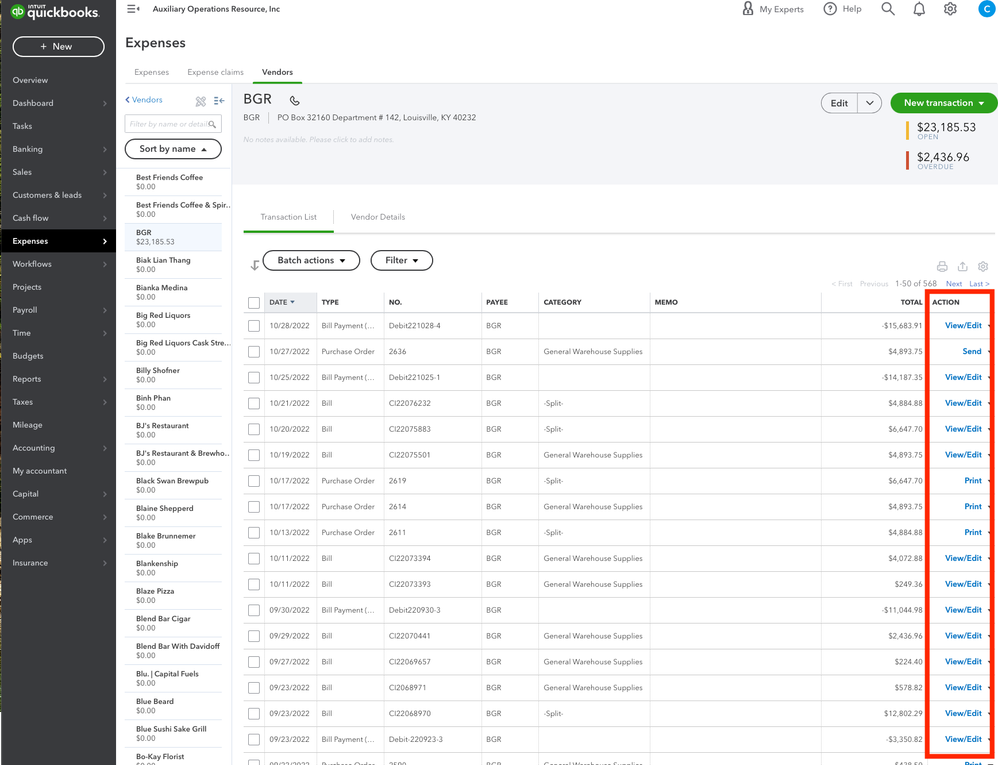Open the Filter dropdown
This screenshot has height=765, width=998.
(401, 260)
